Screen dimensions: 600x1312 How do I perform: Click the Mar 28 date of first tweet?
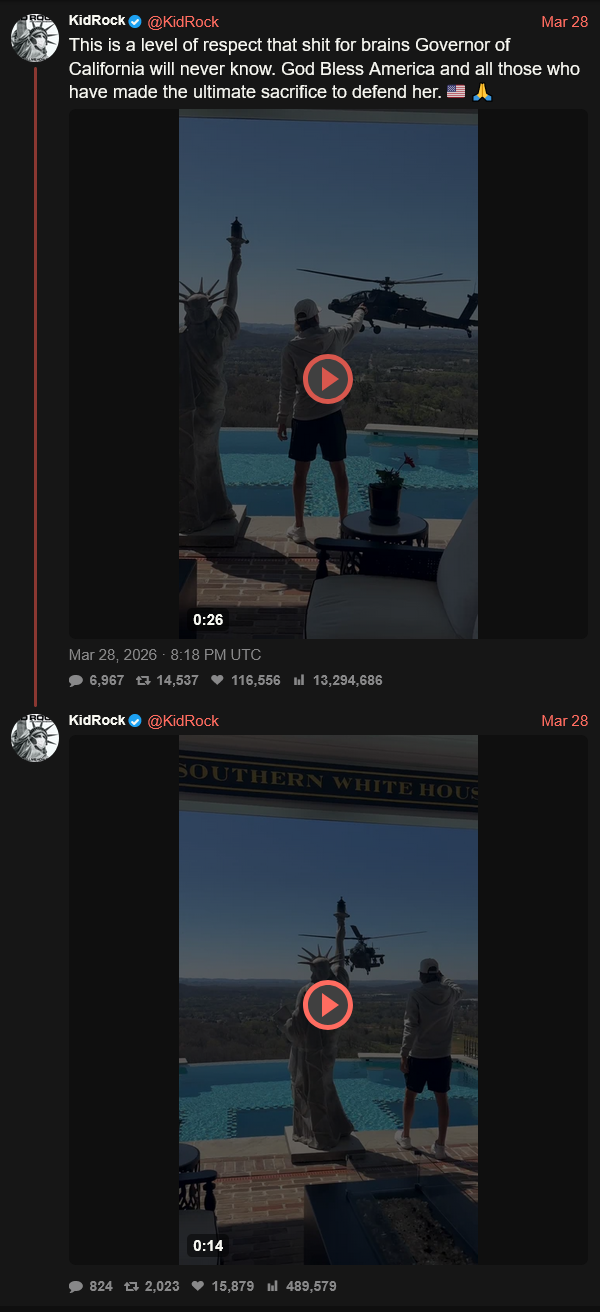click(564, 22)
